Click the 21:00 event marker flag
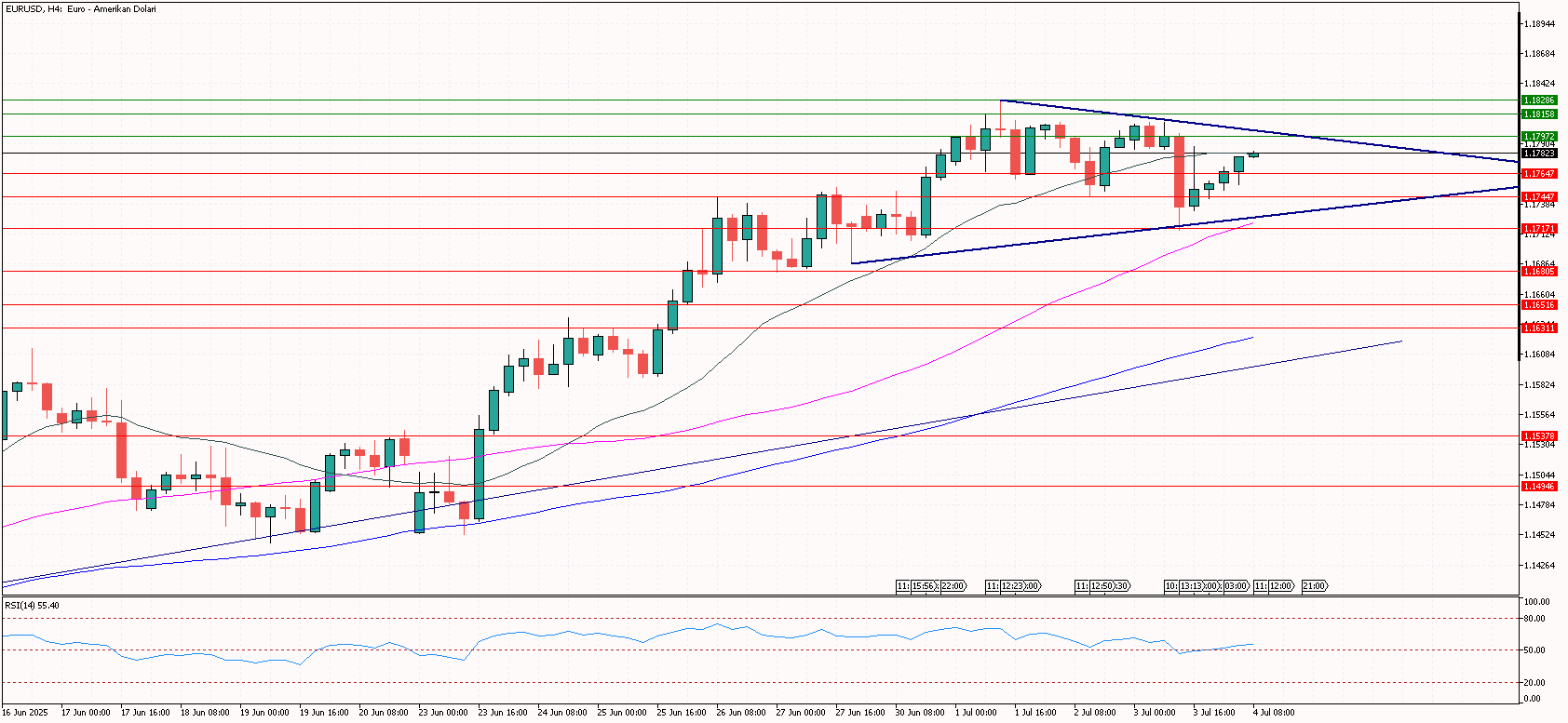Image resolution: width=1568 pixels, height=723 pixels. [x=1315, y=586]
